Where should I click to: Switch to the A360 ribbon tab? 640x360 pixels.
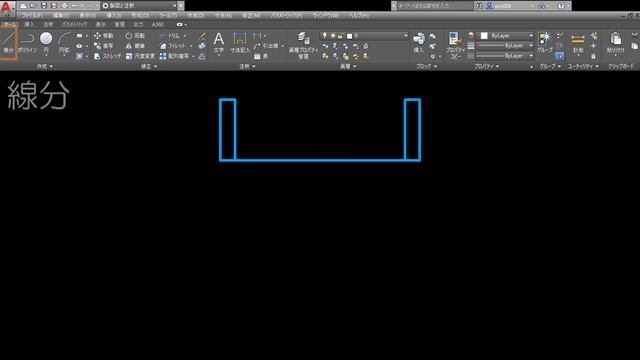click(158, 24)
